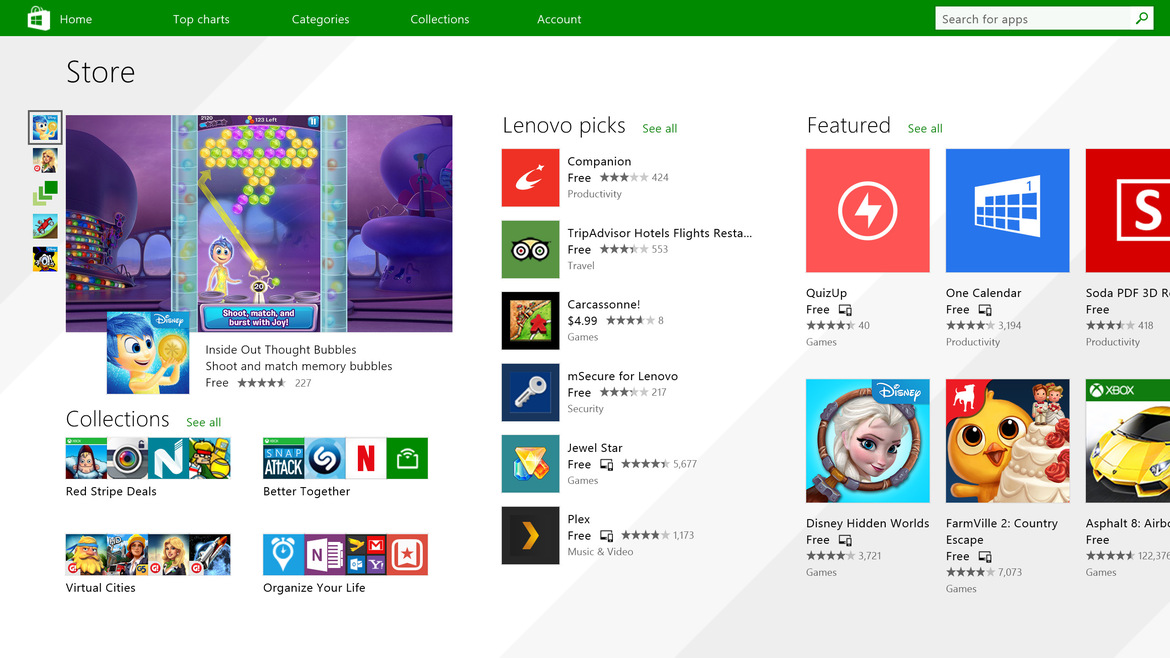This screenshot has width=1170, height=658.
Task: Click the Jewel Star title text
Action: point(595,448)
